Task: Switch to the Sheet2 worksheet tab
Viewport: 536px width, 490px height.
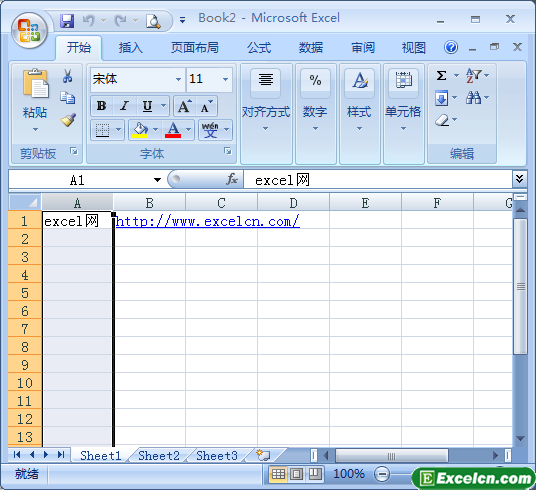Action: pyautogui.click(x=159, y=456)
